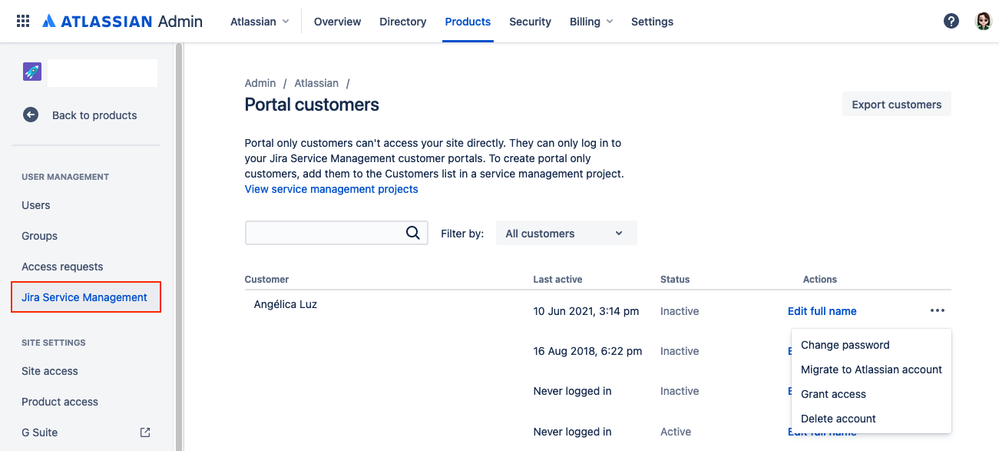Click the search magnifier icon

pyautogui.click(x=413, y=233)
